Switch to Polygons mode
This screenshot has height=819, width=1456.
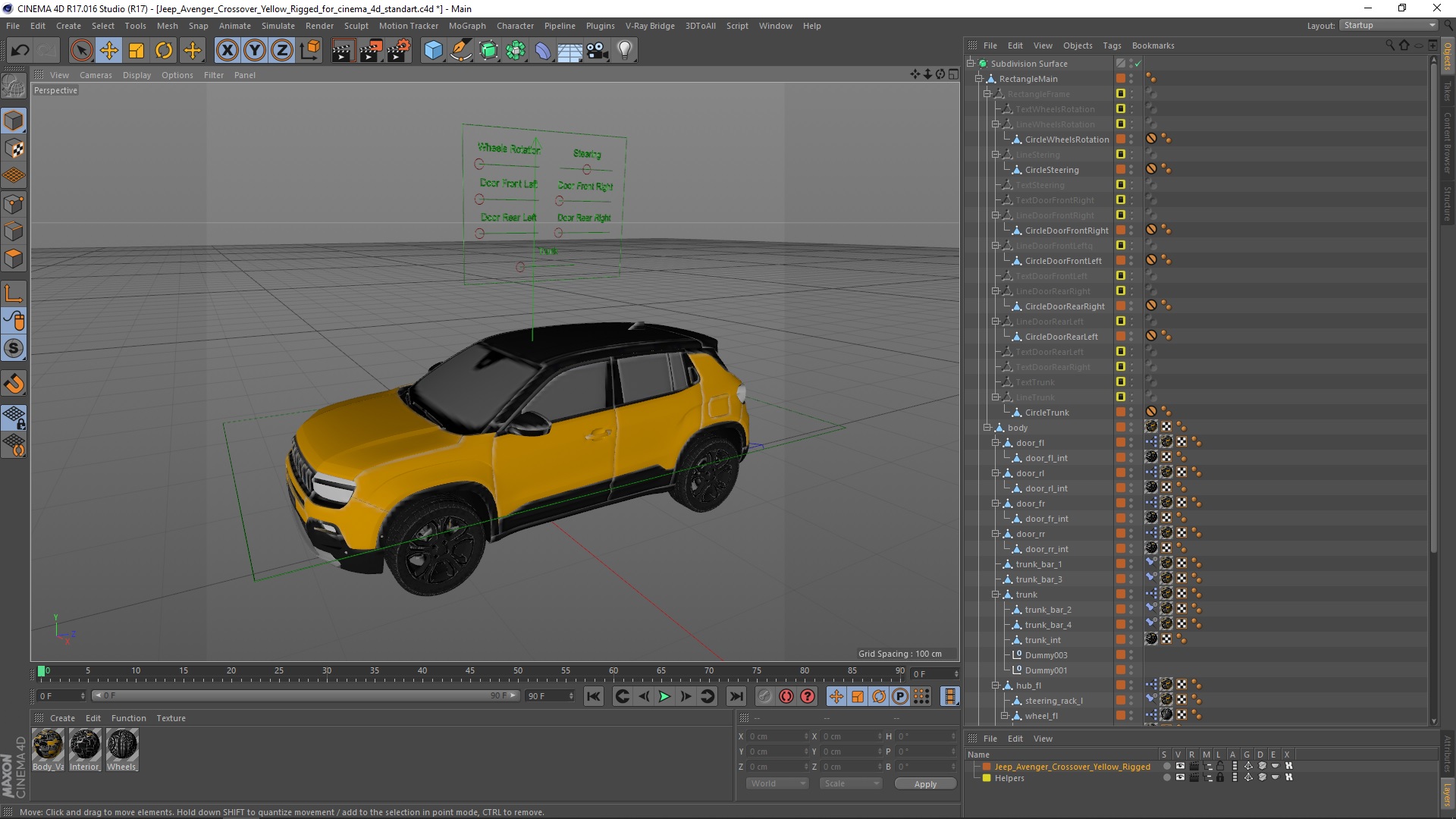click(14, 259)
